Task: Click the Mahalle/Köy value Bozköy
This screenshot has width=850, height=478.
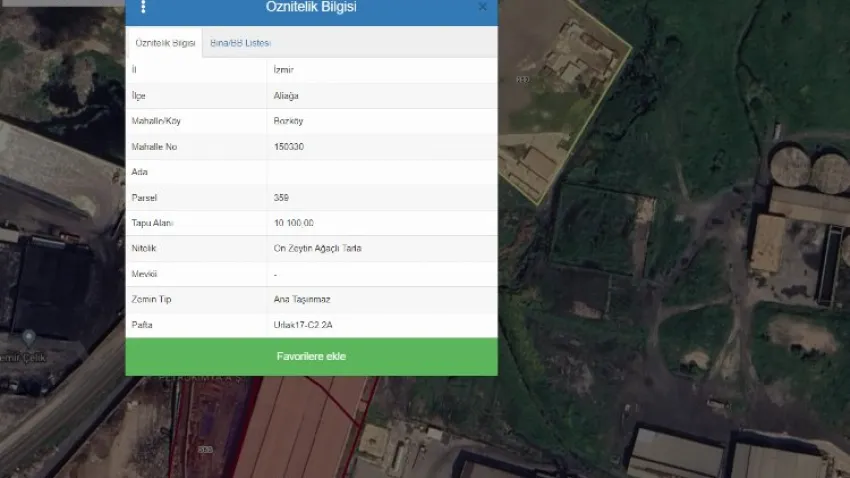Action: pos(288,121)
